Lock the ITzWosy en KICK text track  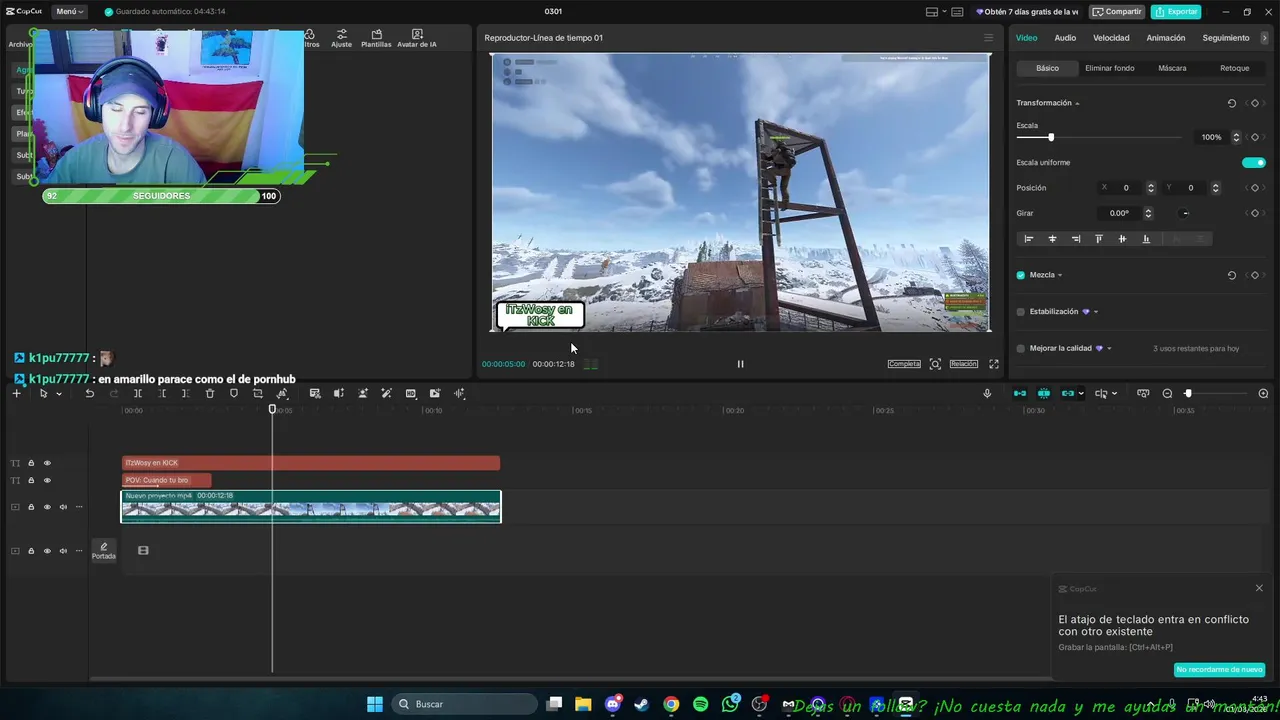[31, 463]
